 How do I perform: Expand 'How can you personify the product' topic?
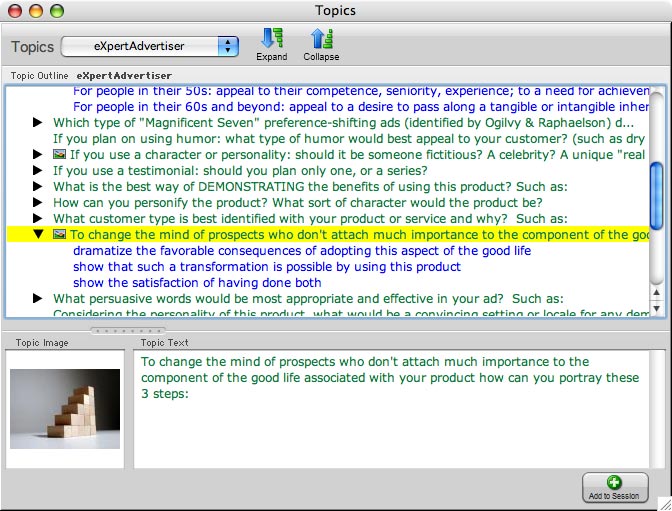pos(38,203)
